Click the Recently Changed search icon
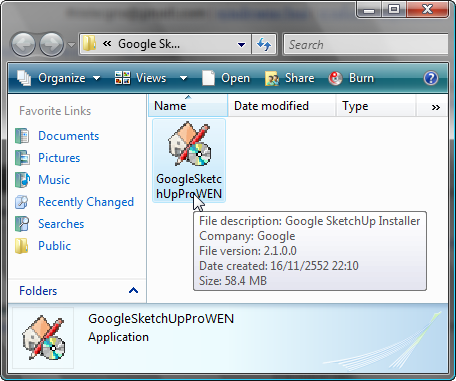Image resolution: width=456 pixels, height=381 pixels. (x=22, y=202)
